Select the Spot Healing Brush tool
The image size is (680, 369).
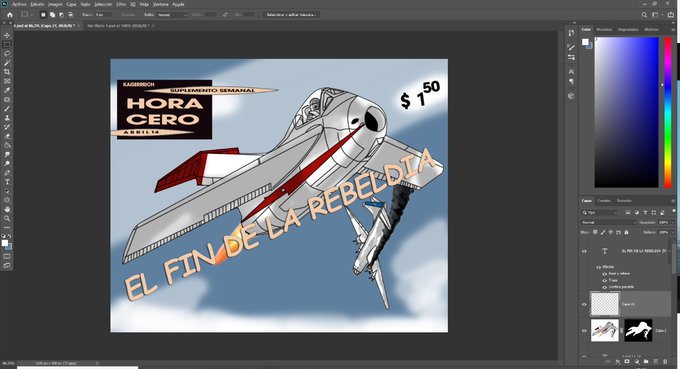(x=7, y=99)
